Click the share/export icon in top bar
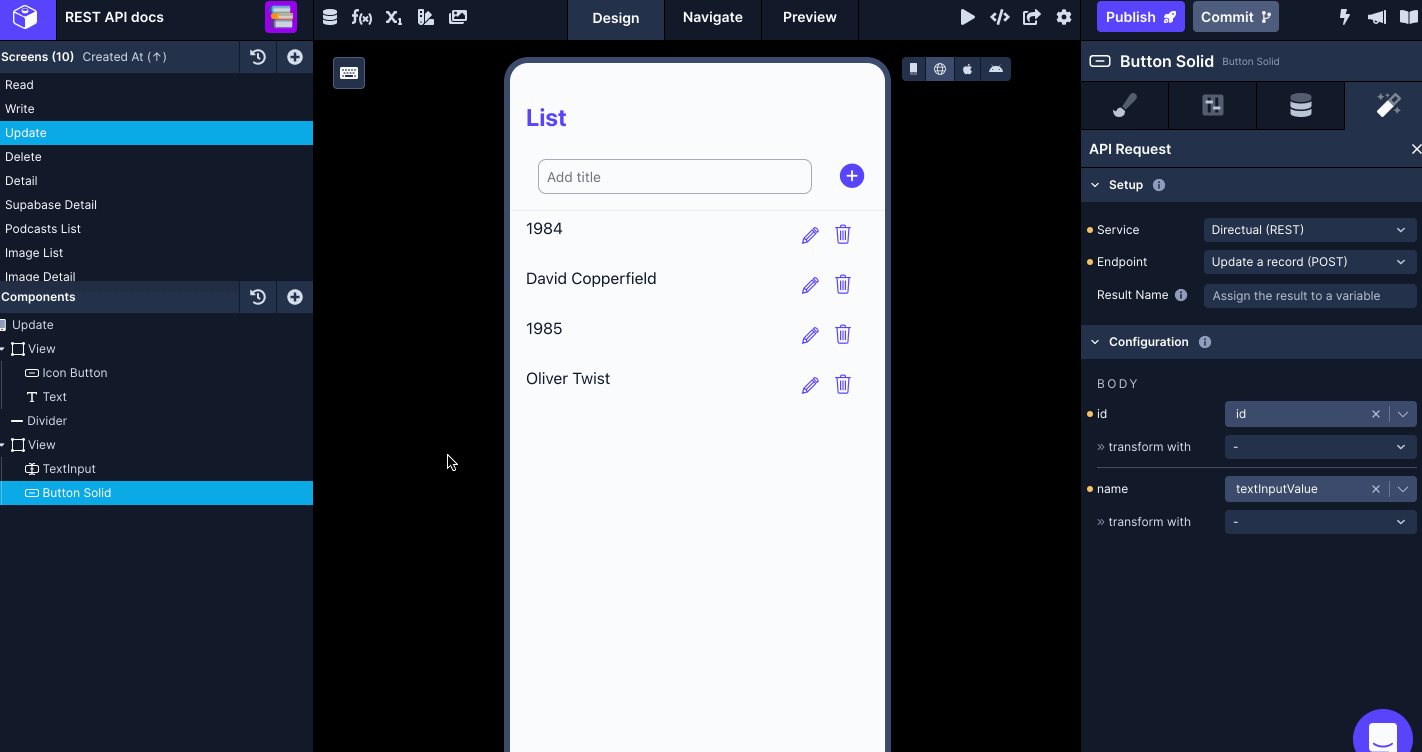 tap(1032, 17)
